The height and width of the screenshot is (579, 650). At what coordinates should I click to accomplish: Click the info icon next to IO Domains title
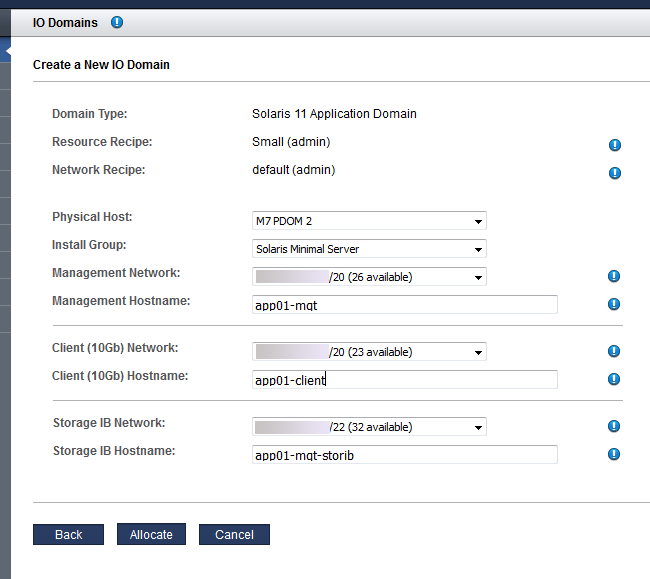pos(117,22)
